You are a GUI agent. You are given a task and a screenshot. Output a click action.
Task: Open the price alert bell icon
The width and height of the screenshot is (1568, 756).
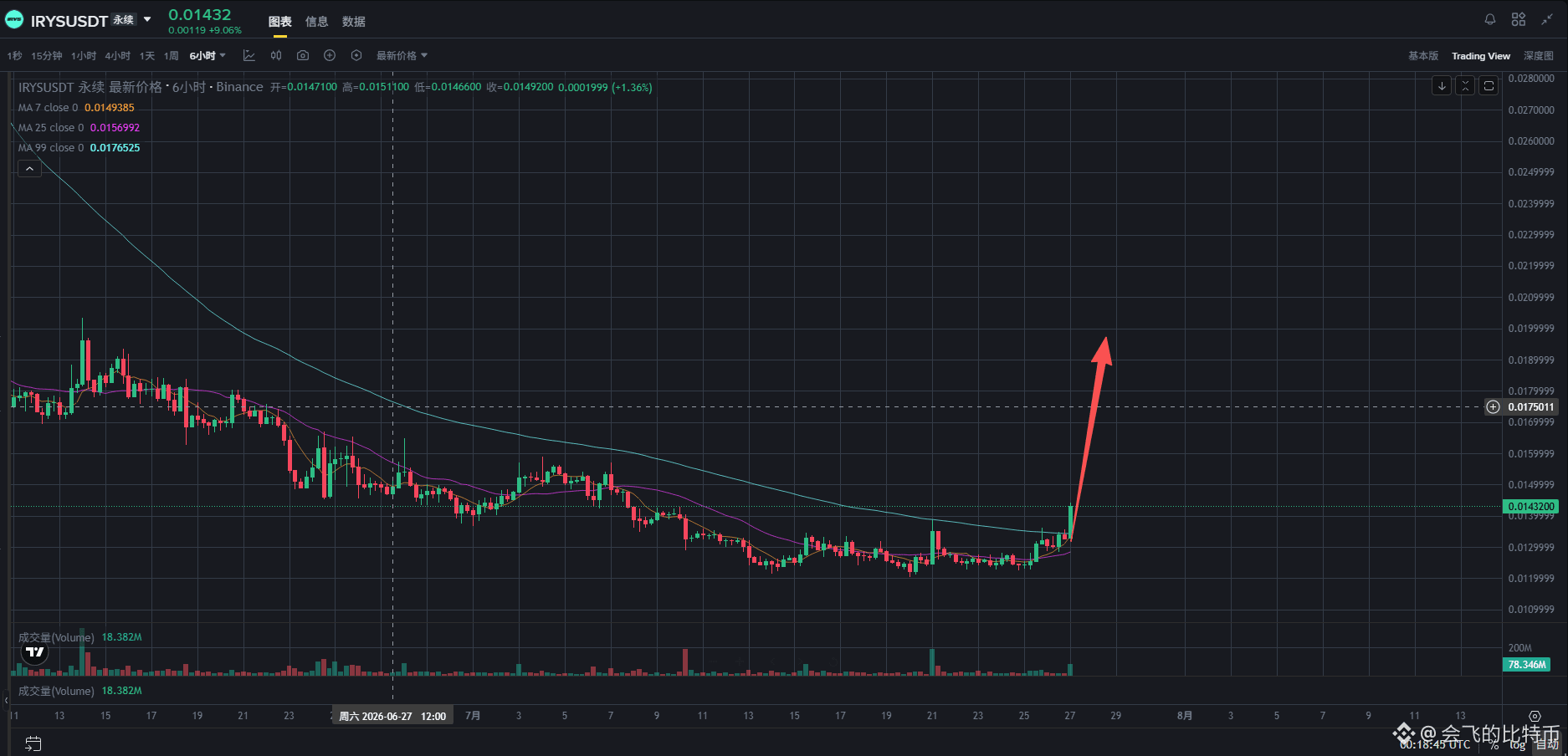1490,19
